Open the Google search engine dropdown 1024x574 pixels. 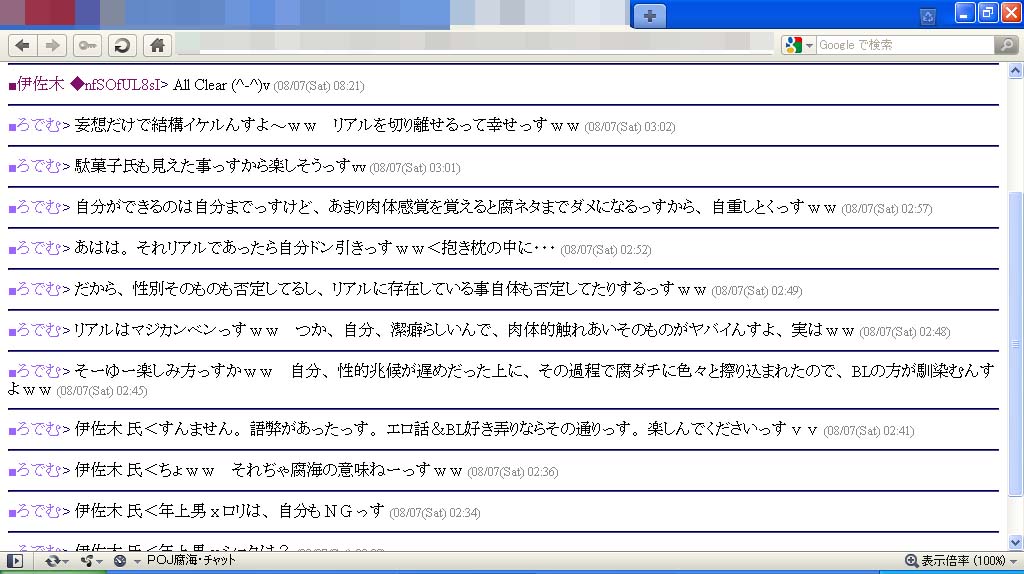(799, 45)
